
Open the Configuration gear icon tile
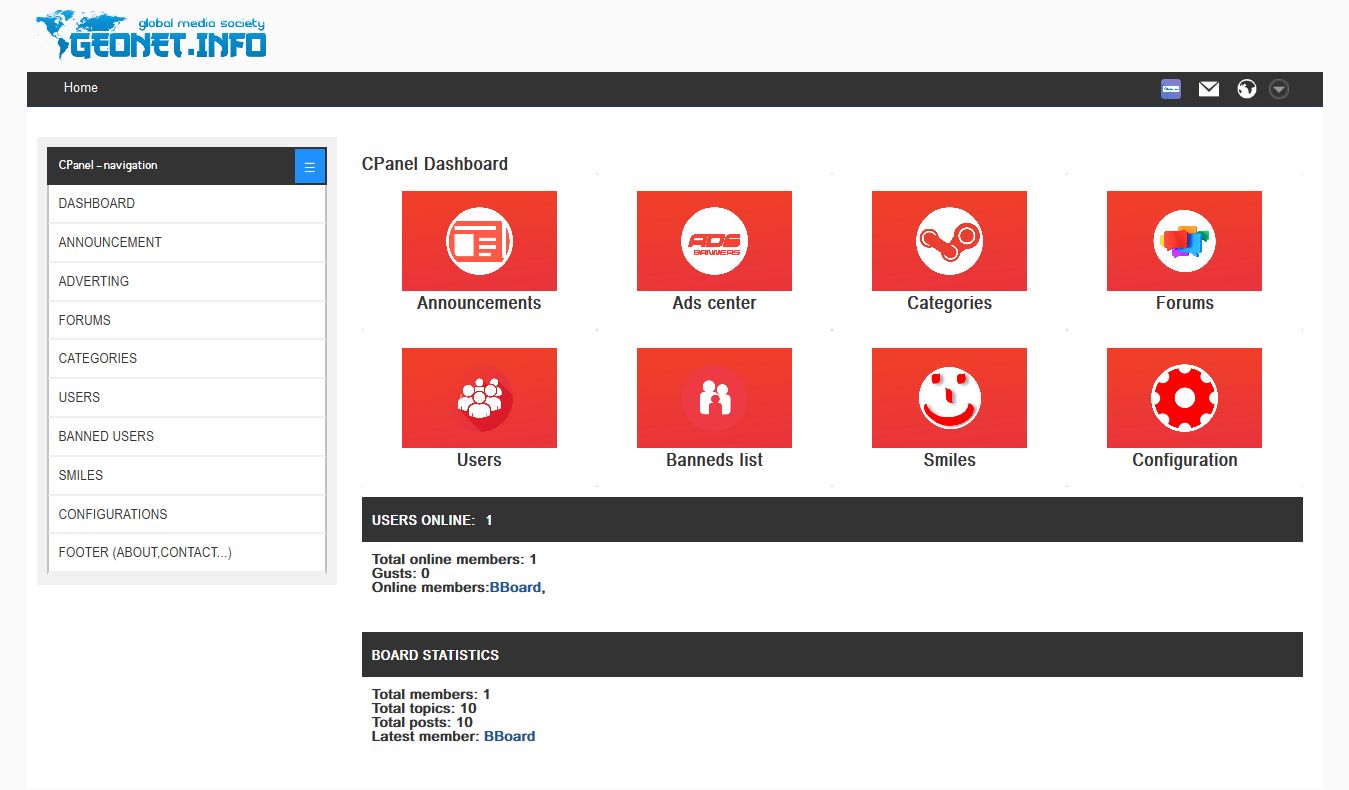(1184, 398)
